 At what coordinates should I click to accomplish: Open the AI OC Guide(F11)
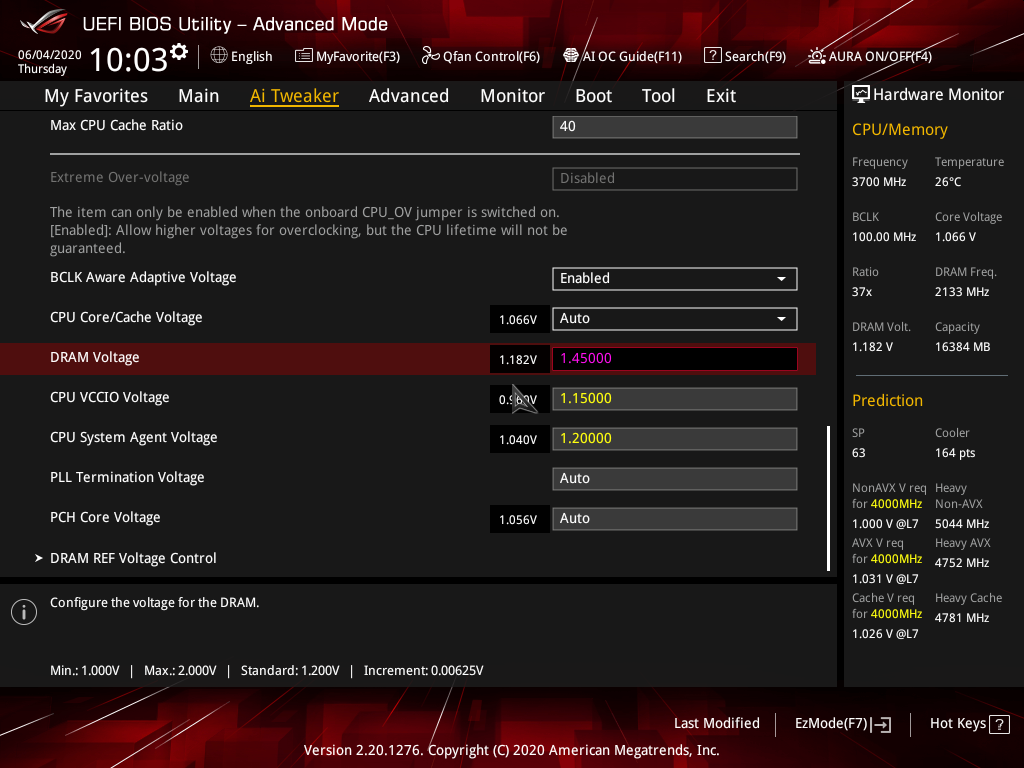(622, 56)
